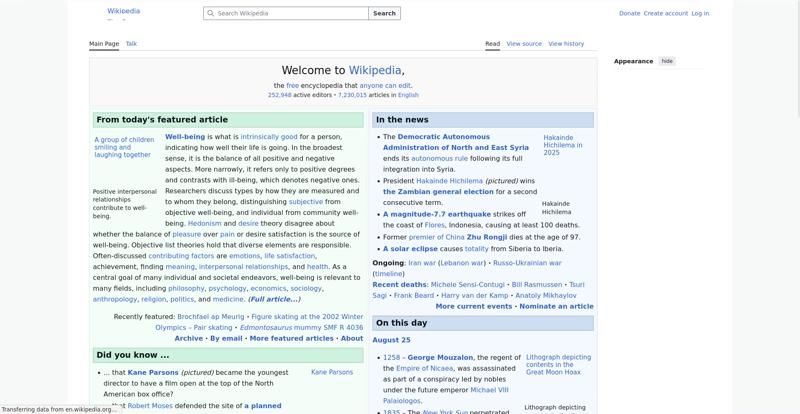The width and height of the screenshot is (800, 414).
Task: Click the 'By email' link
Action: pos(226,338)
